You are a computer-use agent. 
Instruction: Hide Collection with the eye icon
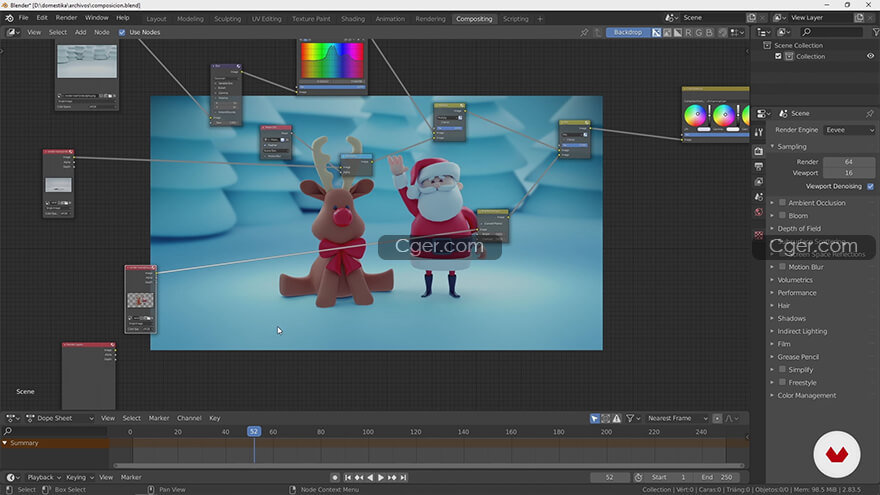(870, 56)
